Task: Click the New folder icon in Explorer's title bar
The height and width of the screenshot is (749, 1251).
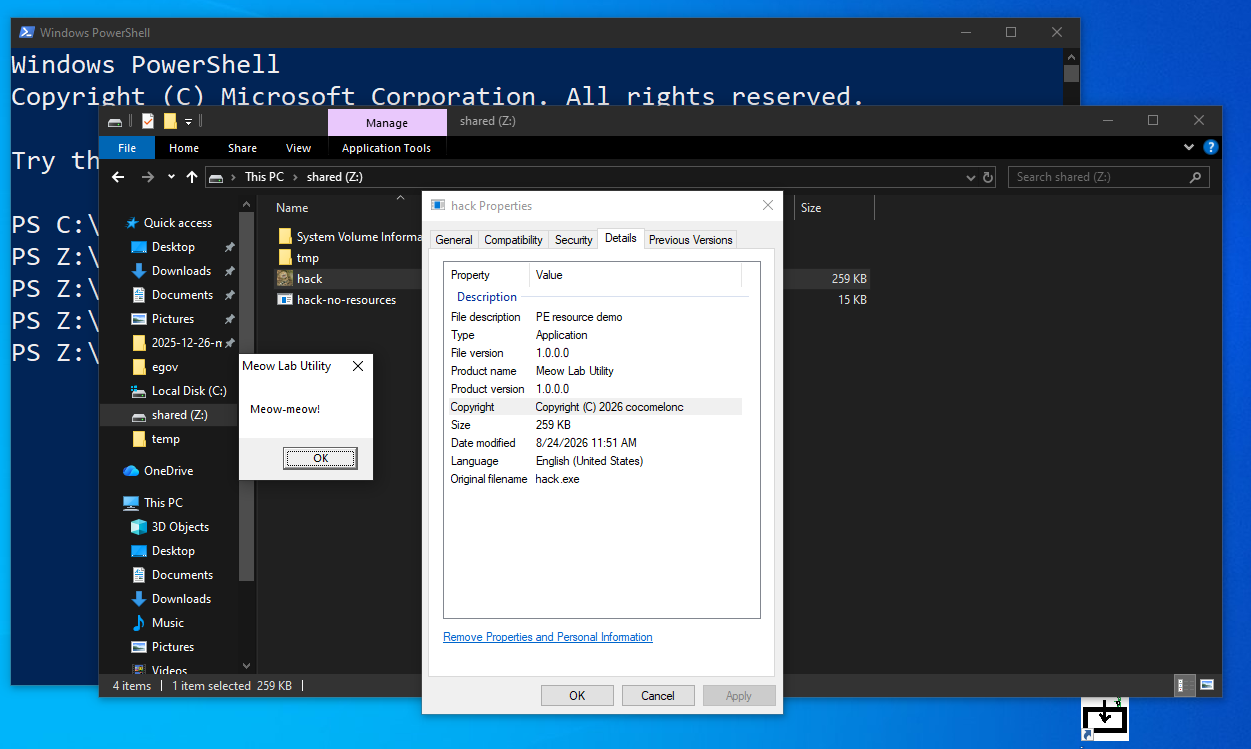Action: (170, 121)
